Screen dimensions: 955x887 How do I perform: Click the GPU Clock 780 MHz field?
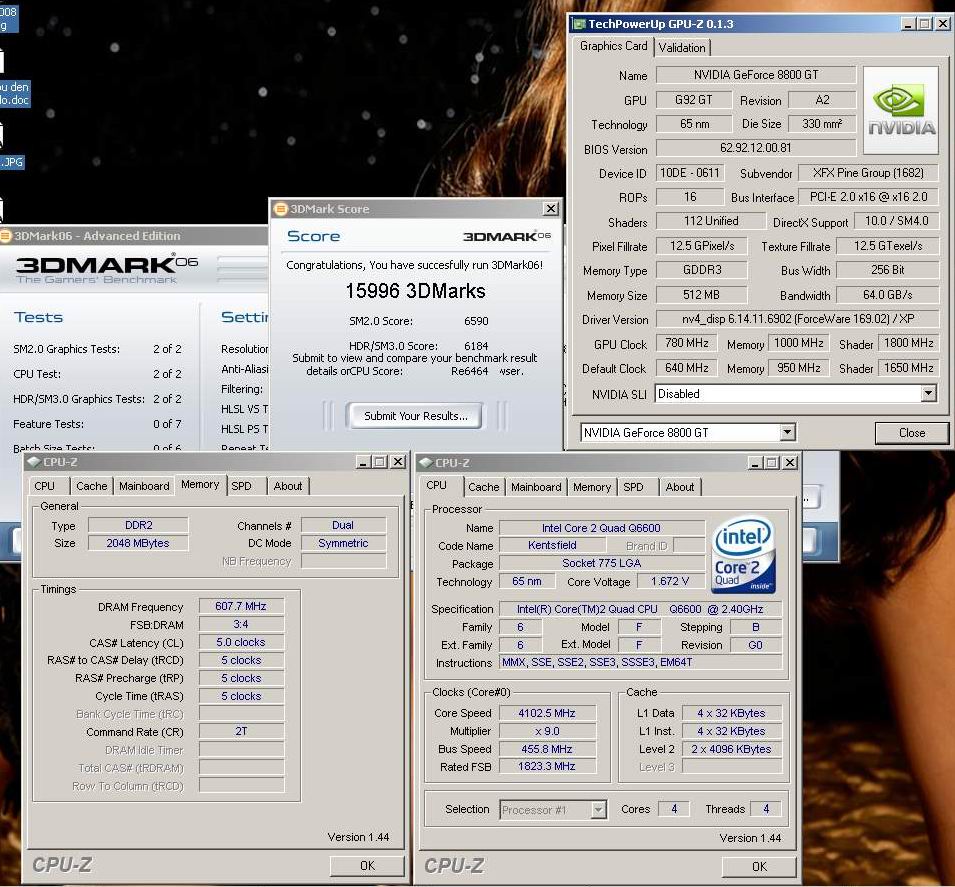coord(686,344)
